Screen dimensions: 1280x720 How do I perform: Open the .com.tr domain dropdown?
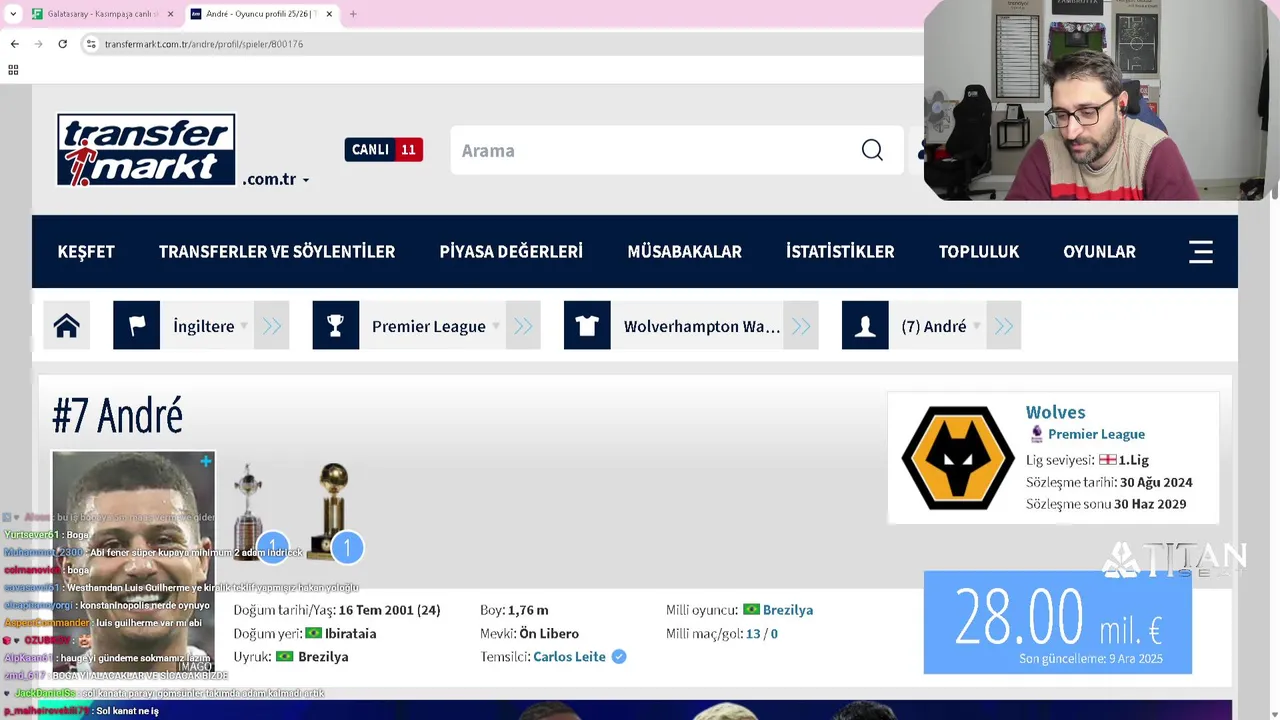click(x=276, y=180)
